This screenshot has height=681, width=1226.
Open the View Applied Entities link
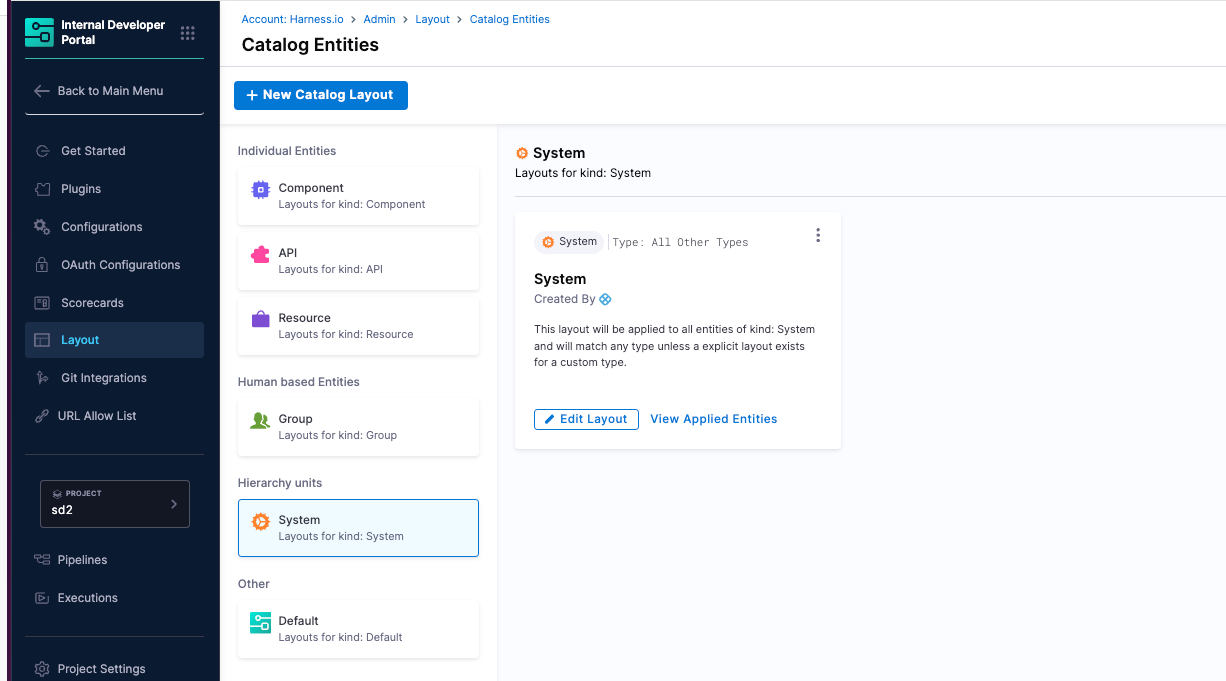(x=713, y=419)
